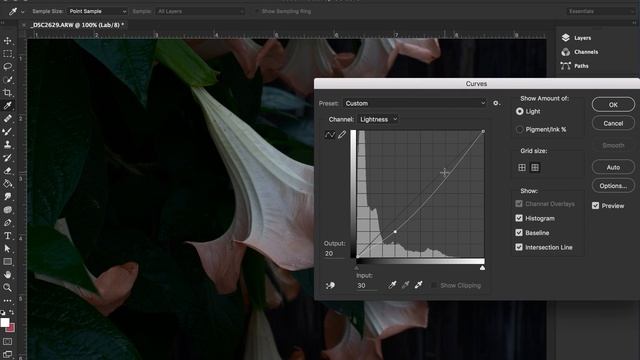Select the Pigment/Ink % radio button

[520, 129]
